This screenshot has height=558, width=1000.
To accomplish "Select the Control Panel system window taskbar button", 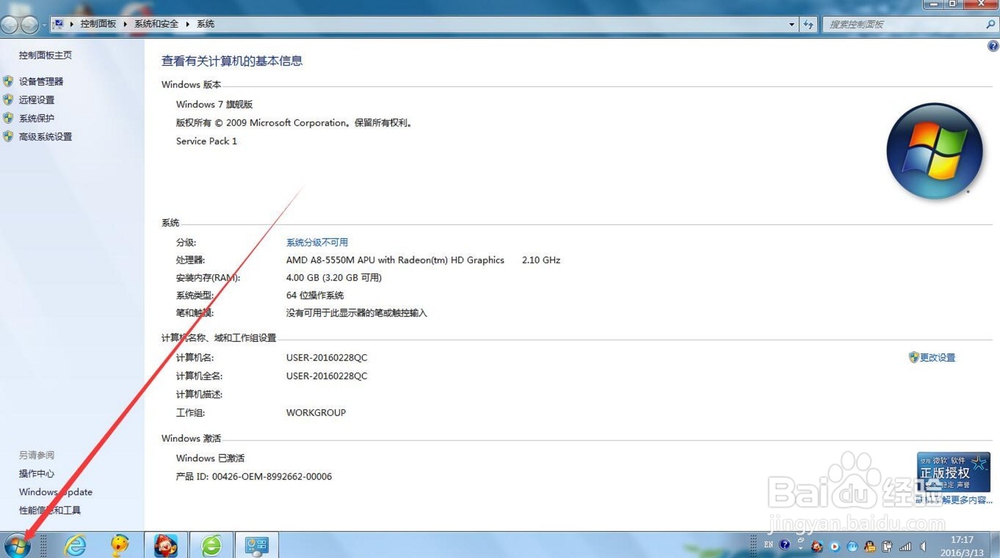I will pos(256,545).
